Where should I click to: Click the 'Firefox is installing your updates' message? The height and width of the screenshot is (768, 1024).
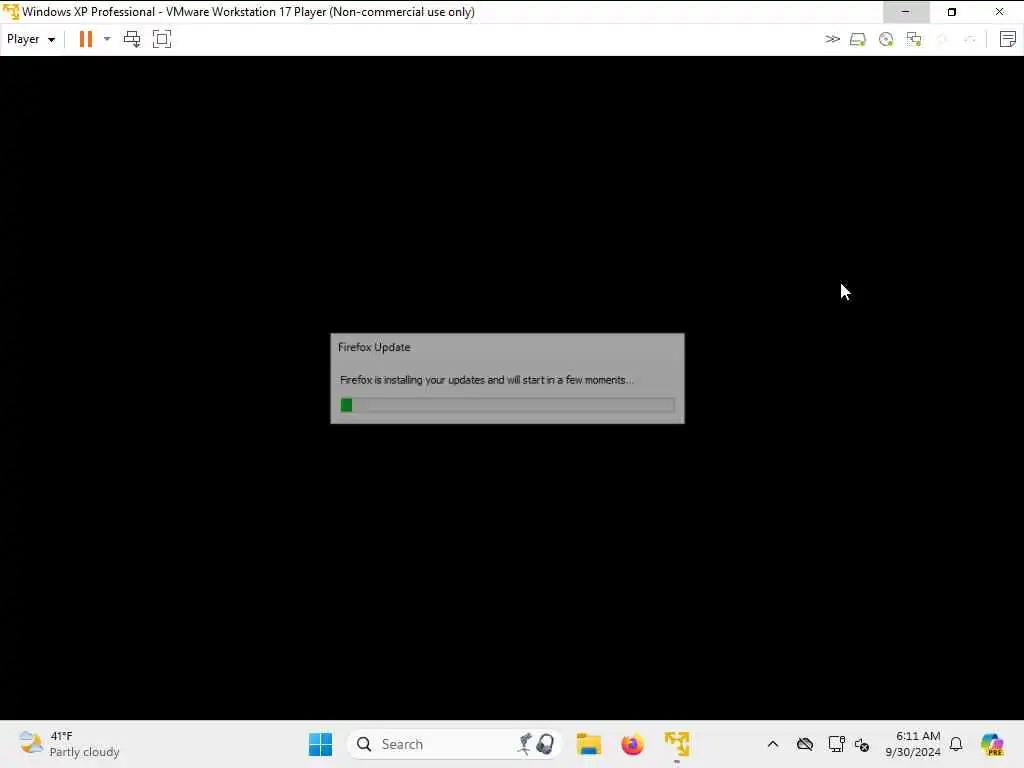(487, 380)
